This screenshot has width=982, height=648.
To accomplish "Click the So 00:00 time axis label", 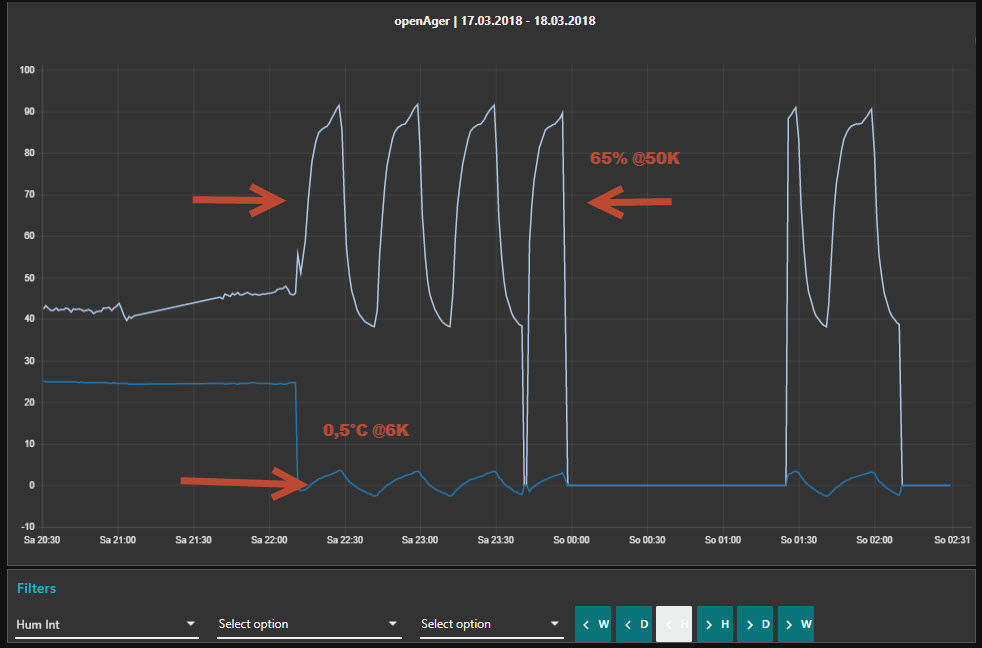I will pyautogui.click(x=571, y=540).
